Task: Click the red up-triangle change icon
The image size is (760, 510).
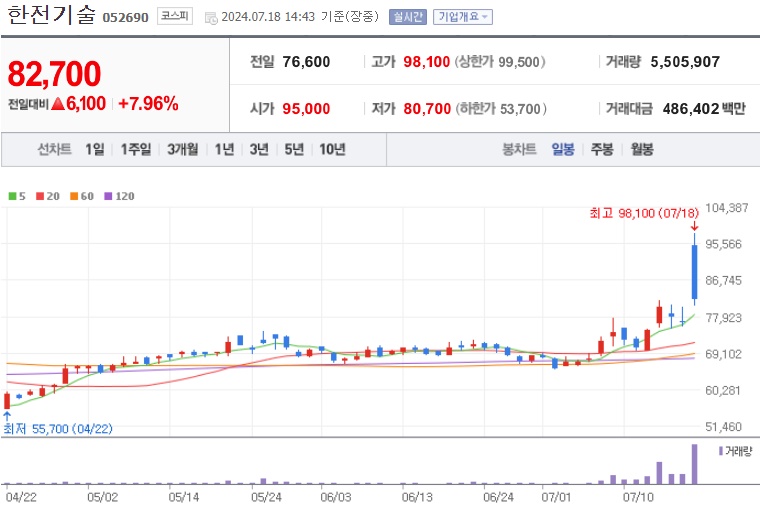Action: pos(58,103)
